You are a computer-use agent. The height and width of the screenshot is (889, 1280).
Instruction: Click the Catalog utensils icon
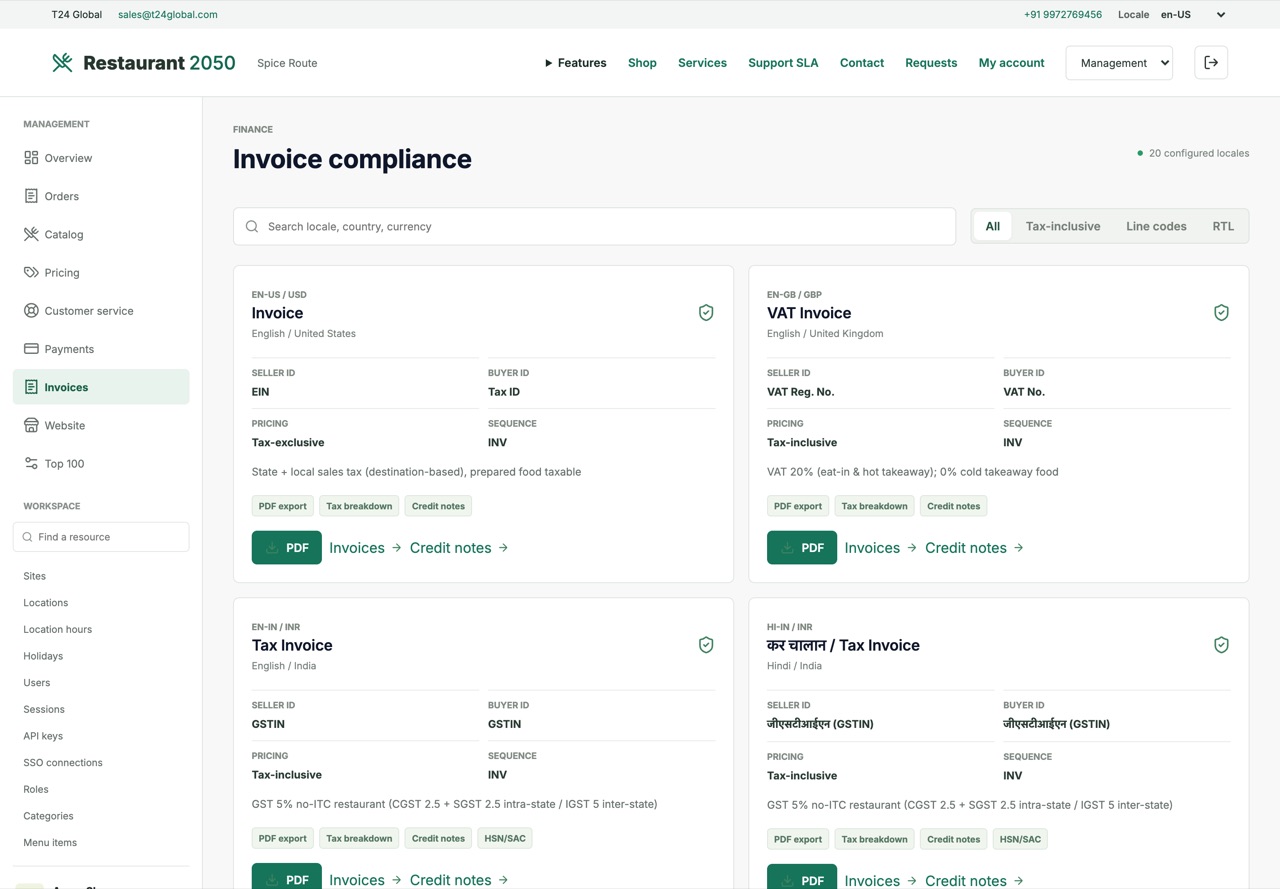tap(31, 234)
